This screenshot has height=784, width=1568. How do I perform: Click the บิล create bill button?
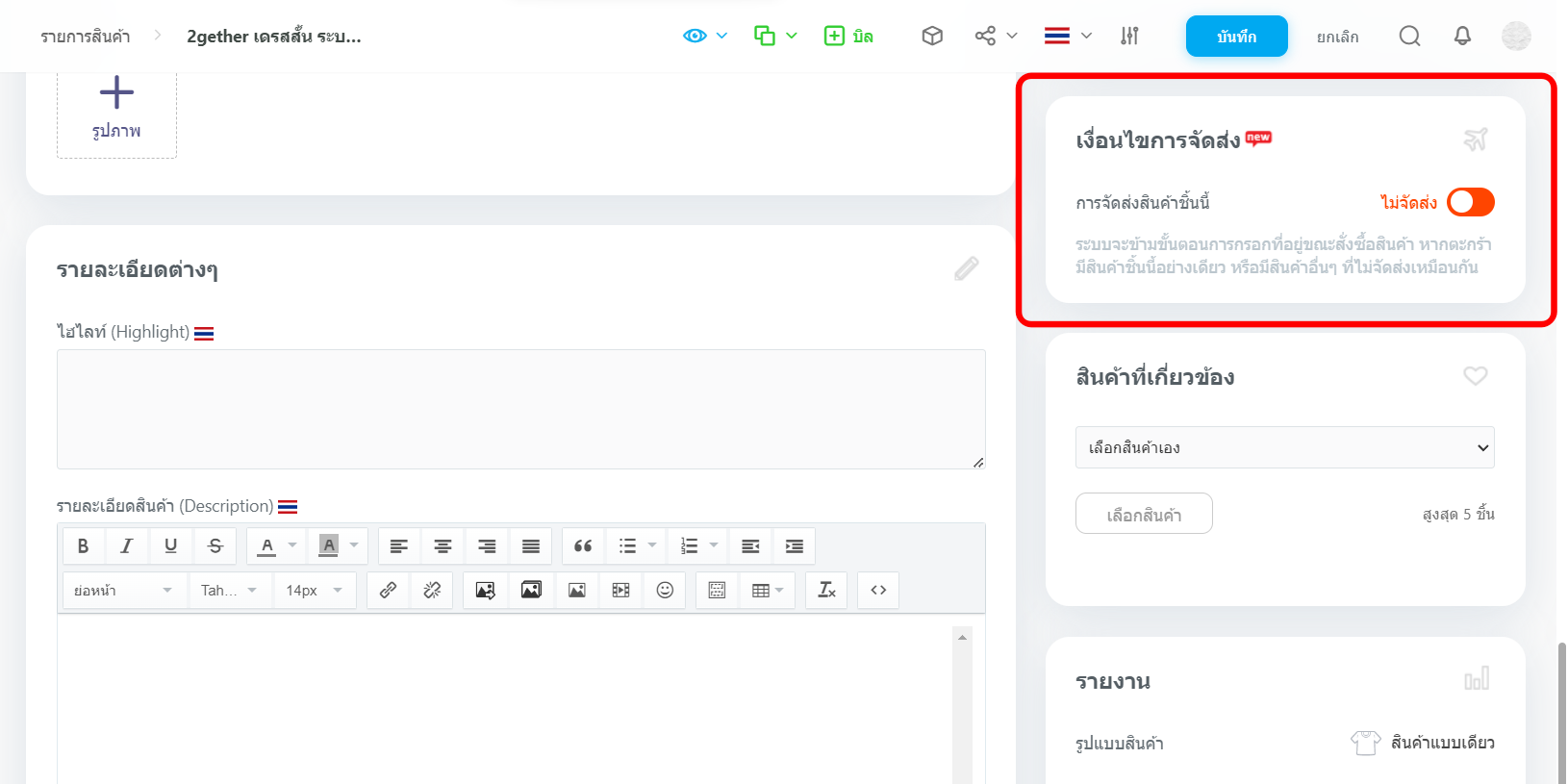pyautogui.click(x=848, y=36)
